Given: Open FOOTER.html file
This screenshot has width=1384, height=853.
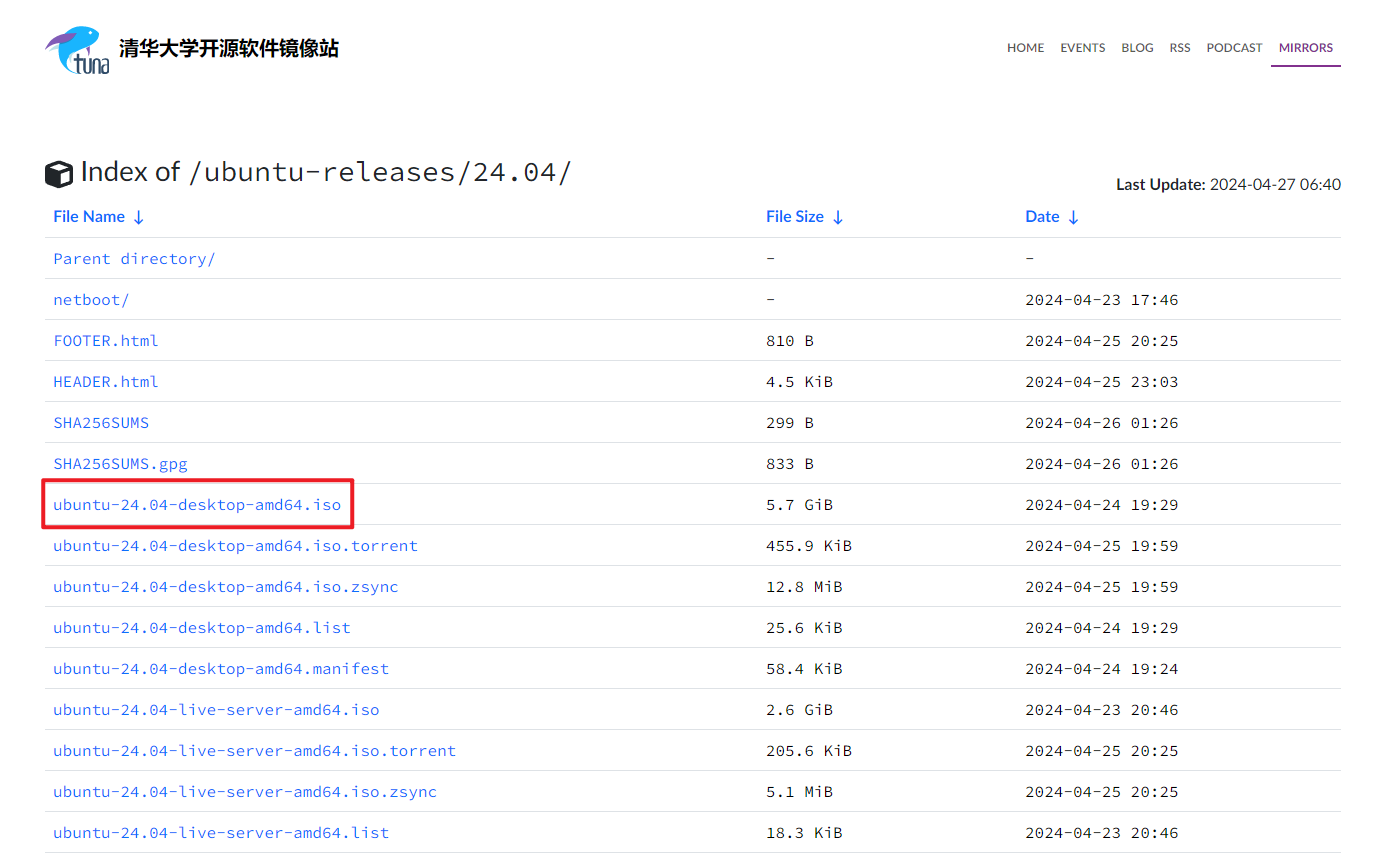Looking at the screenshot, I should point(106,341).
